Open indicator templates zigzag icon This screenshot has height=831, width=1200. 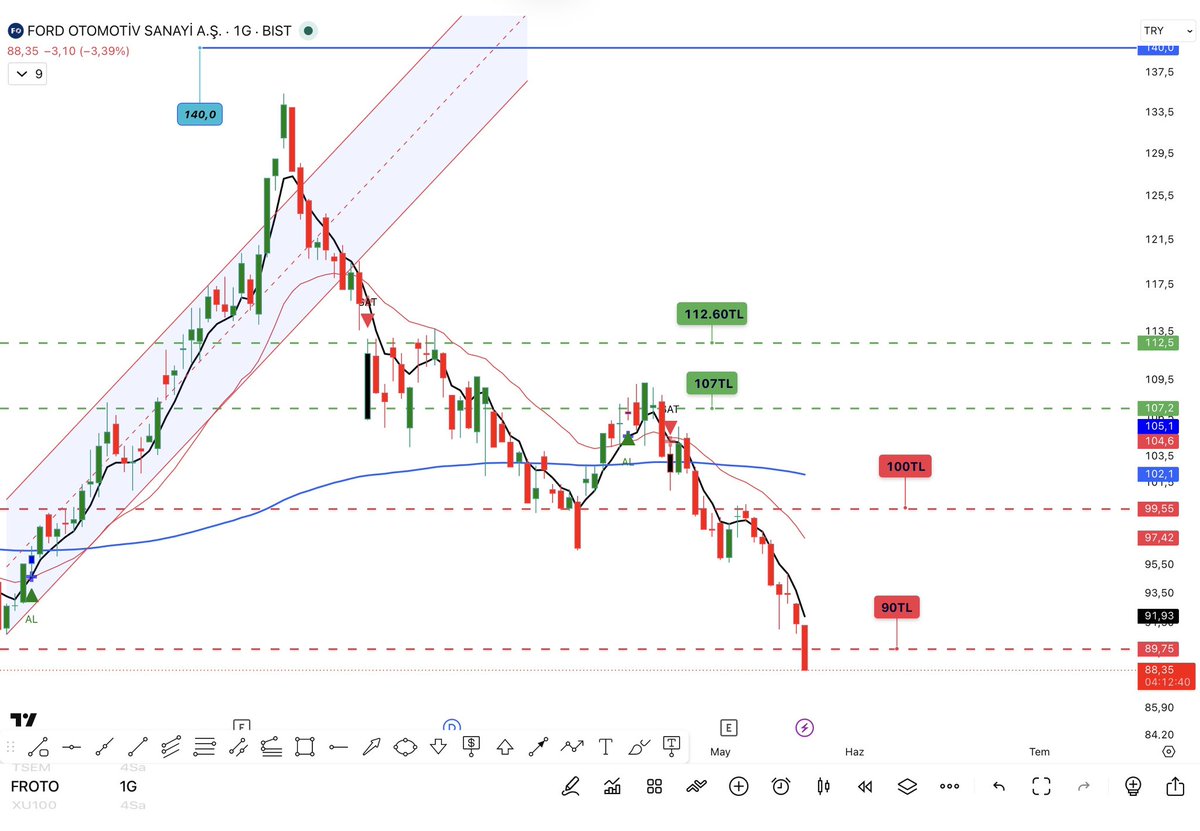pos(696,786)
